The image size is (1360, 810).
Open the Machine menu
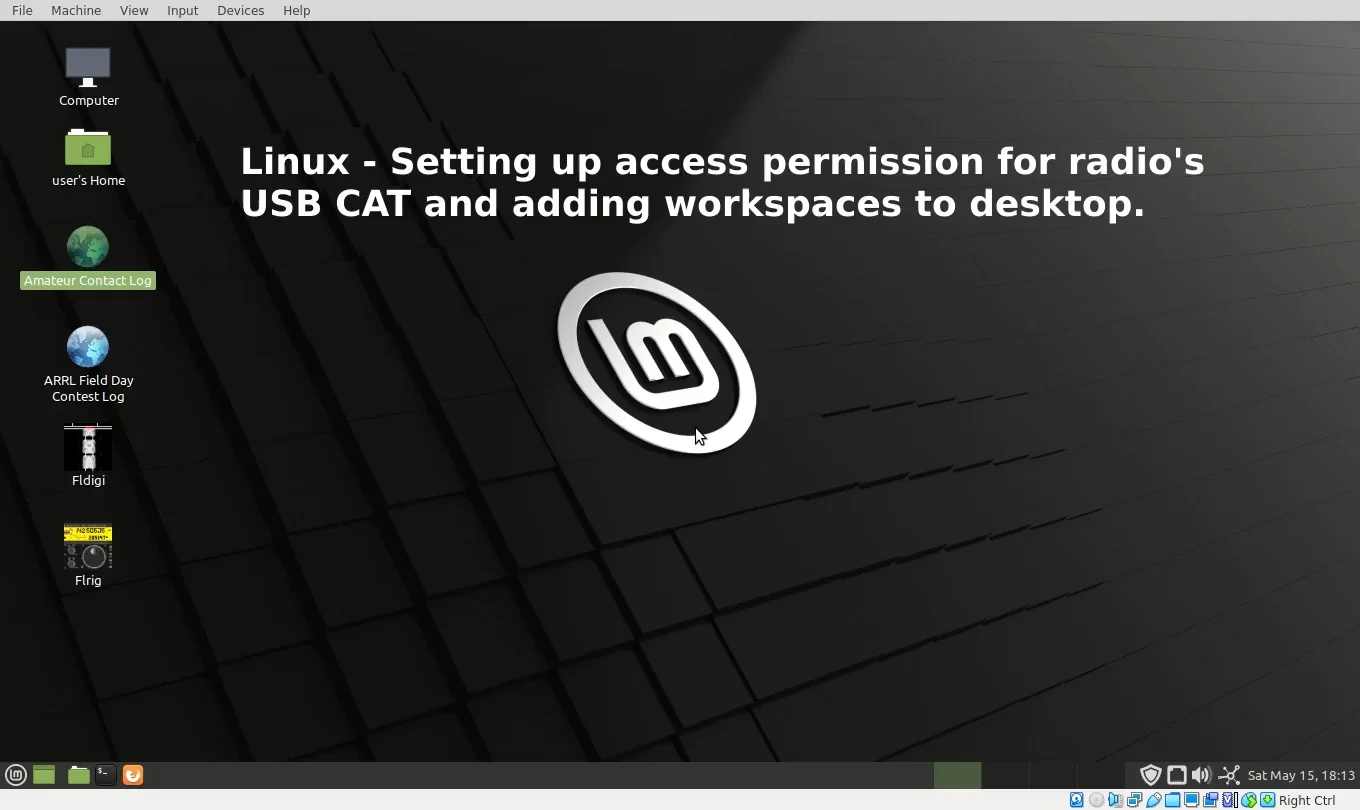coord(76,10)
